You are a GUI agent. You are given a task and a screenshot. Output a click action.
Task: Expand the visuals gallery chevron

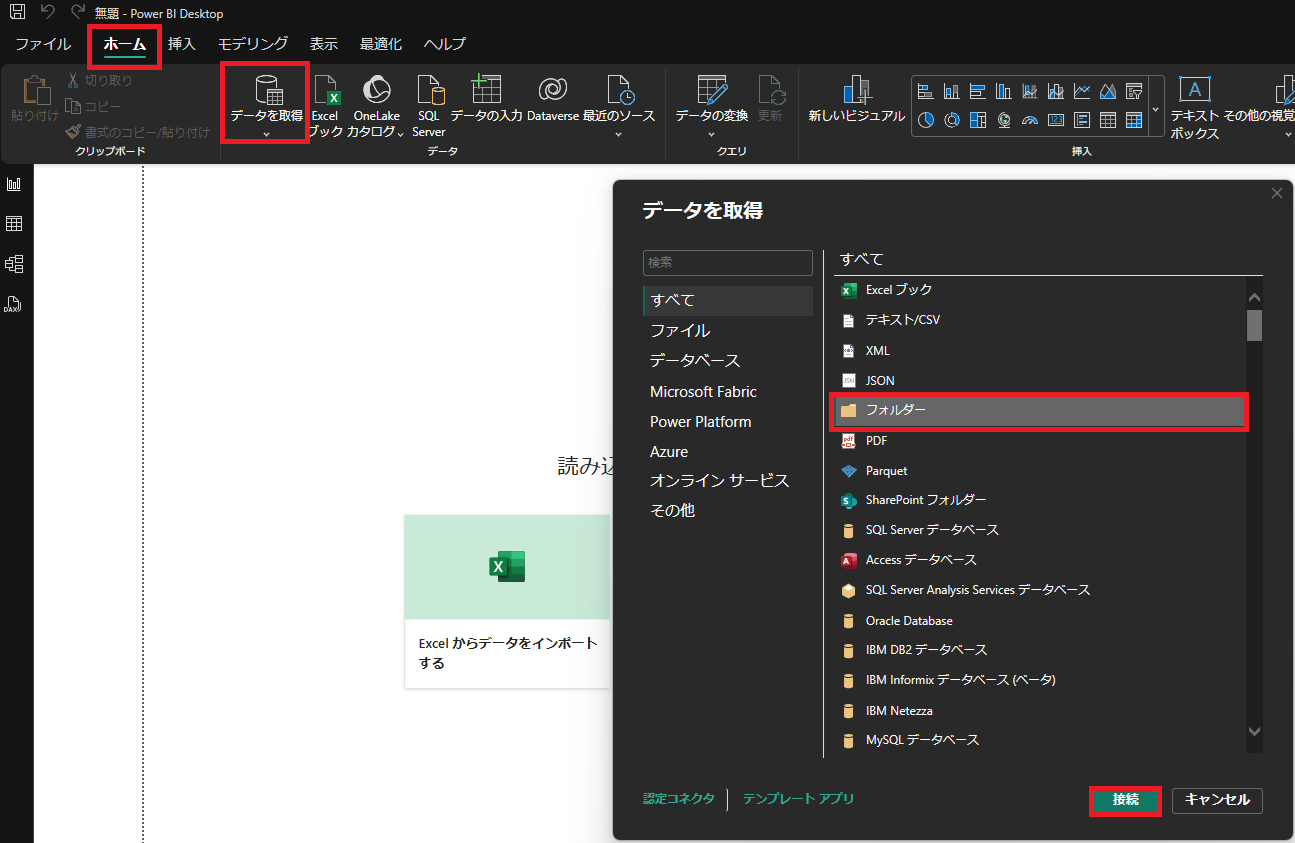1156,107
